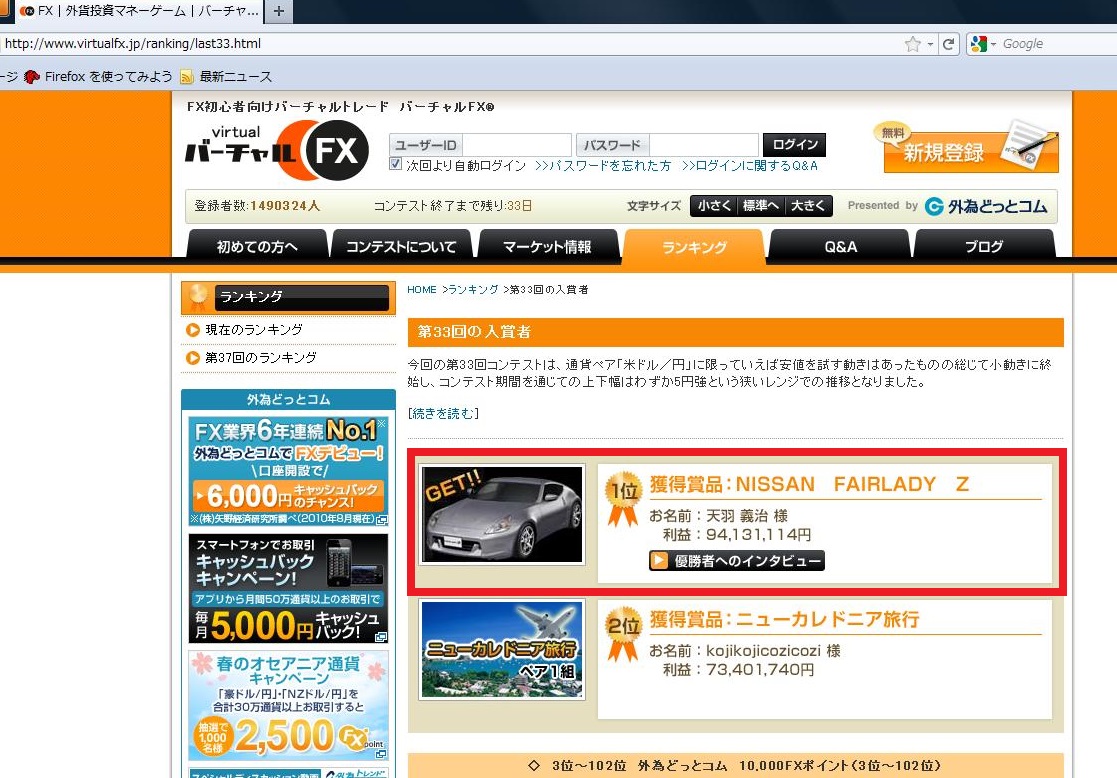This screenshot has width=1117, height=778.
Task: Click the 外為どっとコム sponsor logo
Action: click(x=986, y=207)
